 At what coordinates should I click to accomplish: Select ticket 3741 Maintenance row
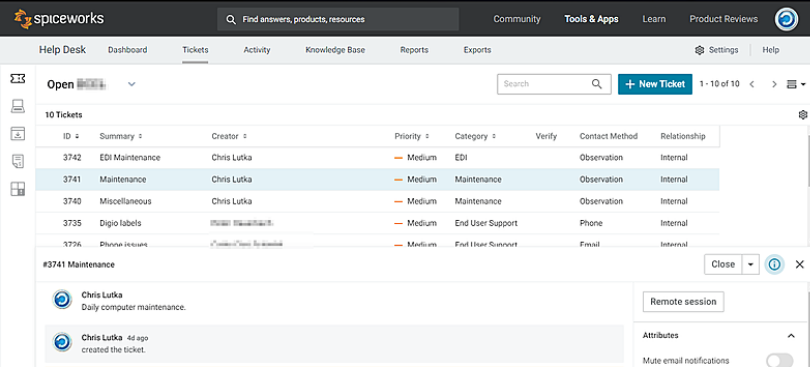point(377,179)
